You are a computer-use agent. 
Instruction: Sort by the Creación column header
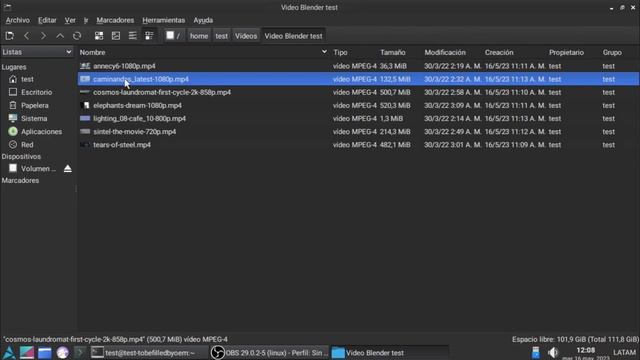499,52
